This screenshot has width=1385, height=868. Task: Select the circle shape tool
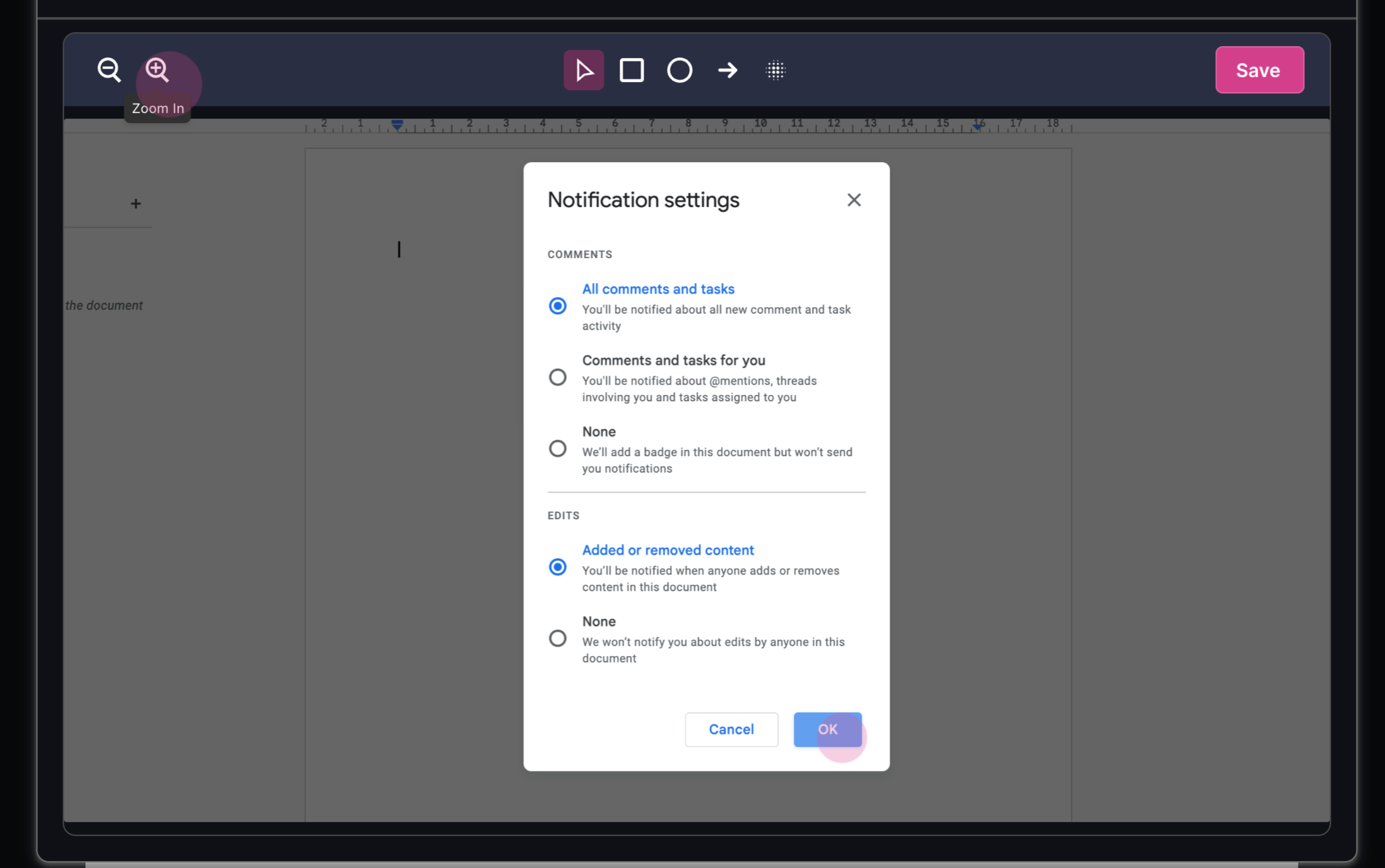[680, 70]
